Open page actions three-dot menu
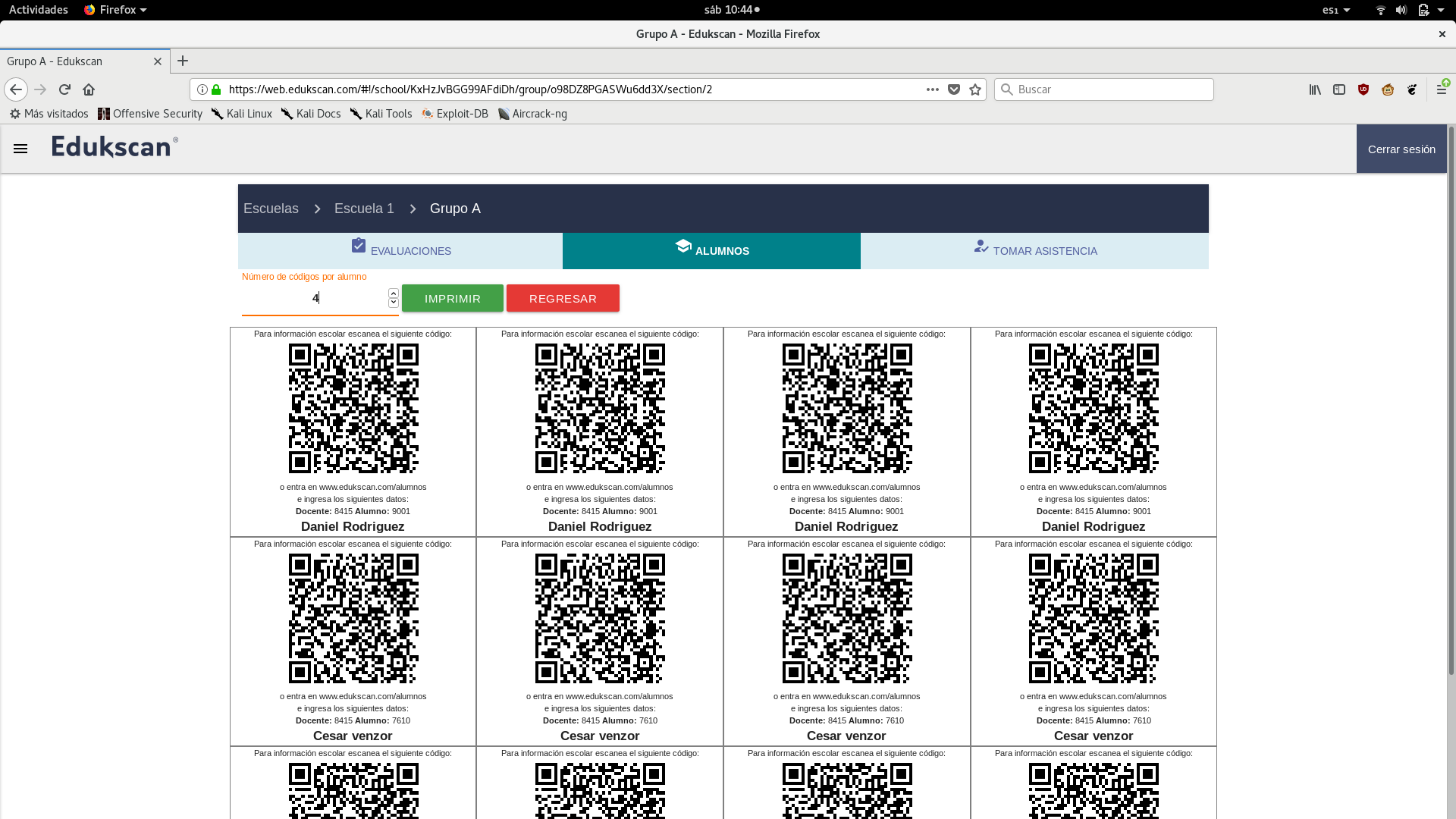Viewport: 1456px width, 819px height. pos(933,89)
